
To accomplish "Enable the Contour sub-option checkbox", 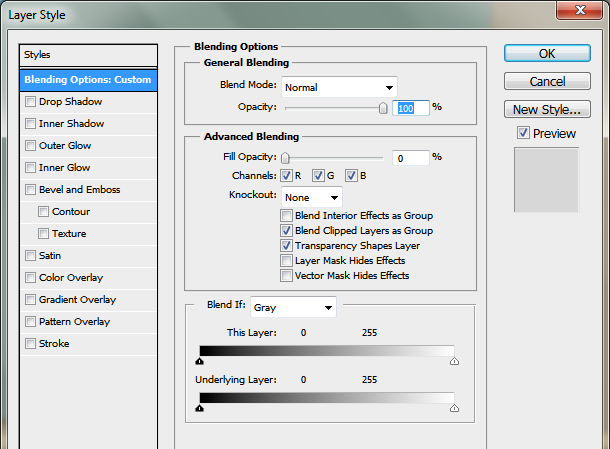I will point(44,212).
